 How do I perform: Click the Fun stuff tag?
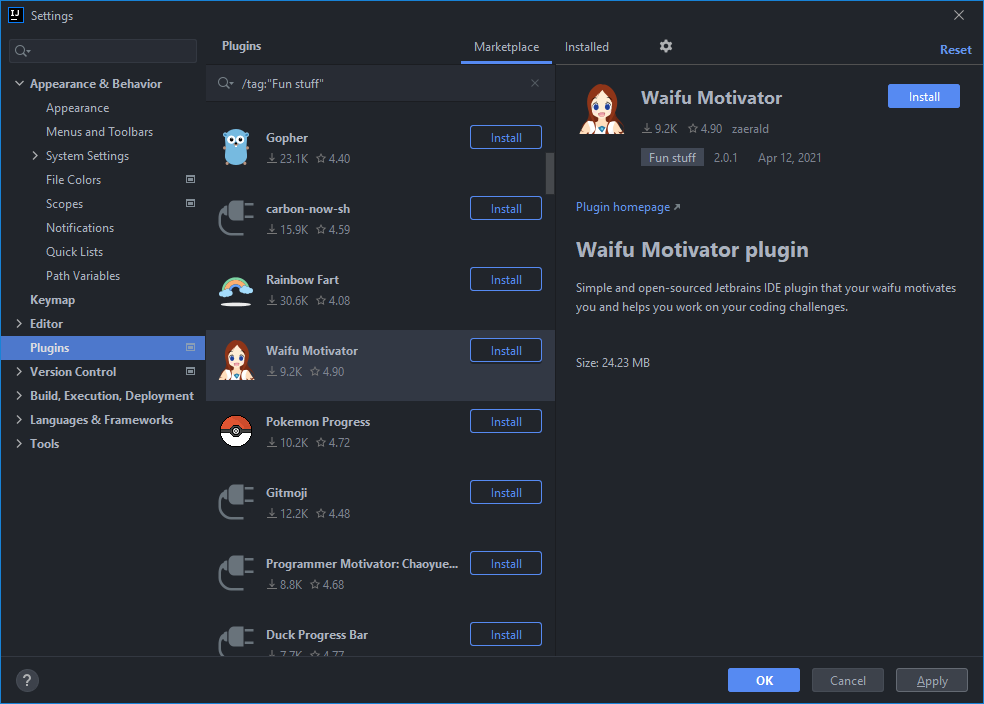click(x=672, y=157)
